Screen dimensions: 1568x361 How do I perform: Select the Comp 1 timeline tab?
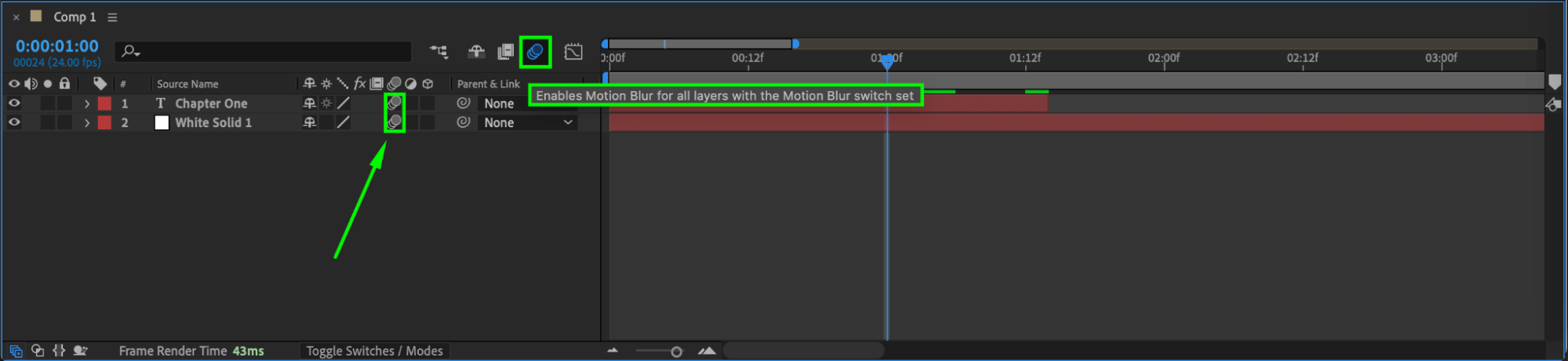tap(75, 16)
